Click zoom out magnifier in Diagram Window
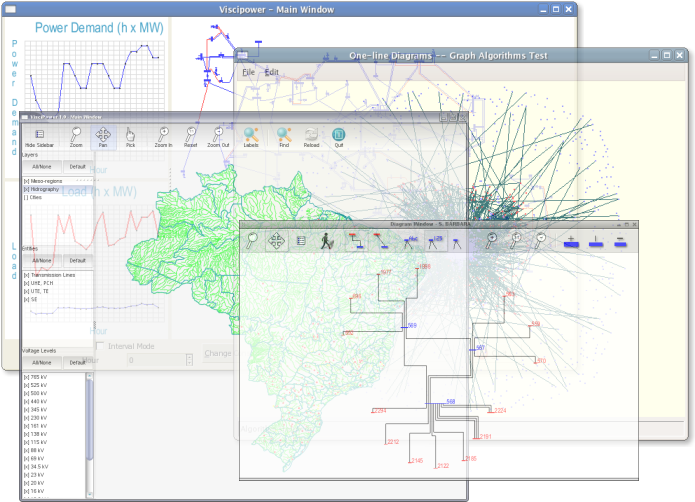 click(540, 241)
